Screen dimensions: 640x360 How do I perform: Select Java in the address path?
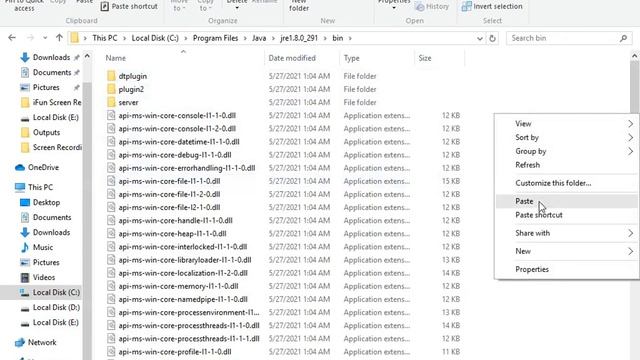click(x=259, y=38)
